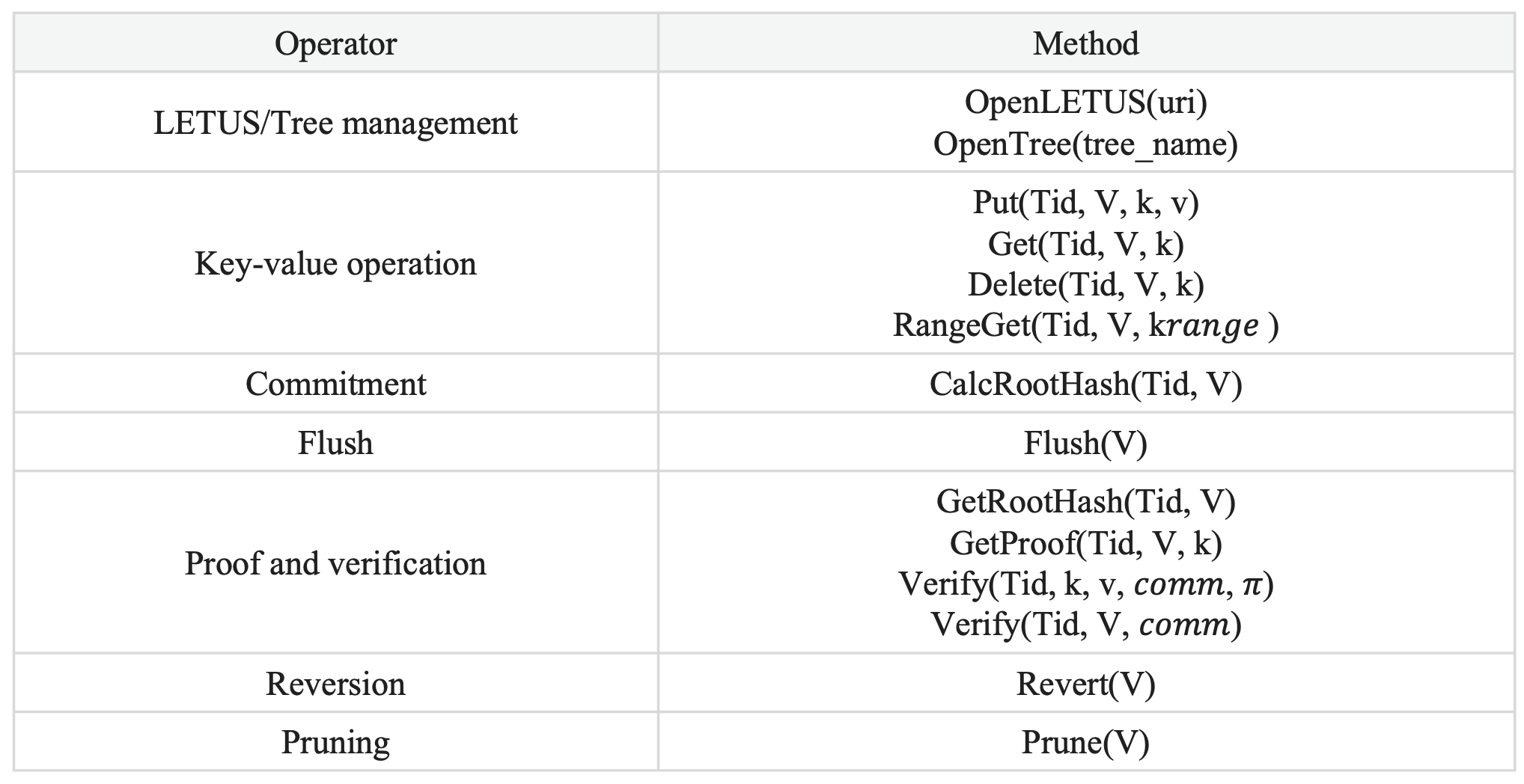Select the Key-value operation cell
This screenshot has width=1524, height=784.
click(335, 263)
